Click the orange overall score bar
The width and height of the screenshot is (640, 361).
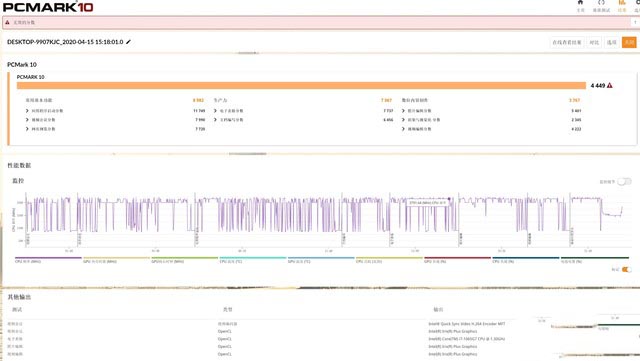pyautogui.click(x=301, y=85)
